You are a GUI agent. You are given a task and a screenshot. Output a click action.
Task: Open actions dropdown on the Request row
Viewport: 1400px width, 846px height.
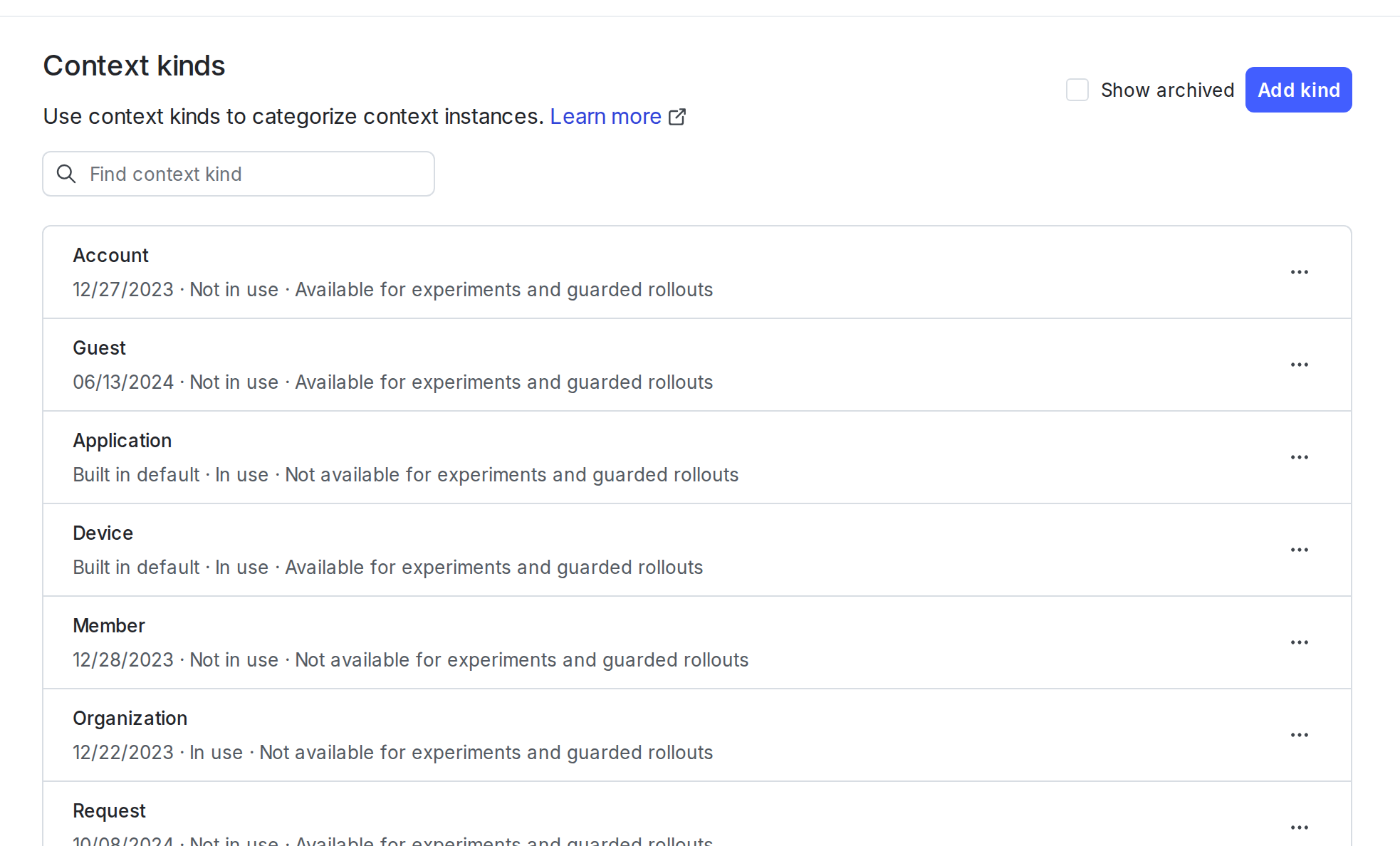click(x=1299, y=827)
